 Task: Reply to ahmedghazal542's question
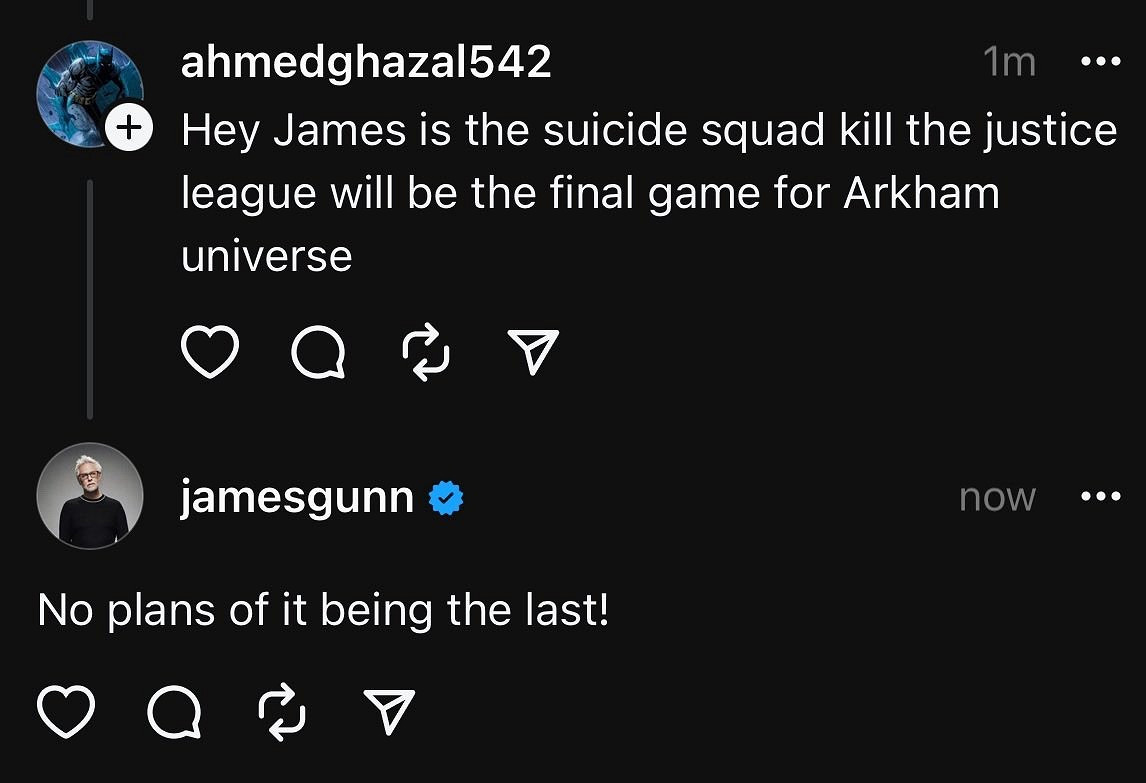tap(319, 352)
